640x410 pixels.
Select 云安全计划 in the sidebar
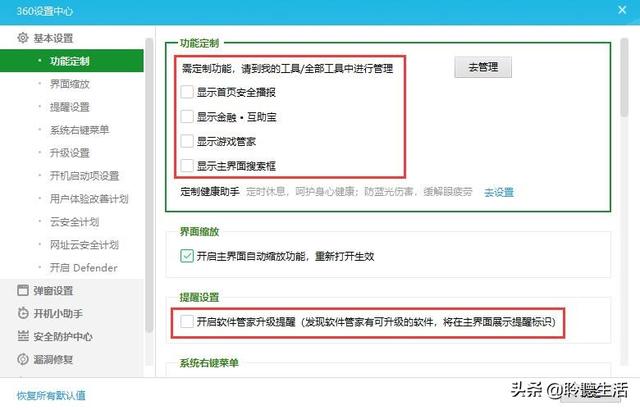(x=74, y=222)
